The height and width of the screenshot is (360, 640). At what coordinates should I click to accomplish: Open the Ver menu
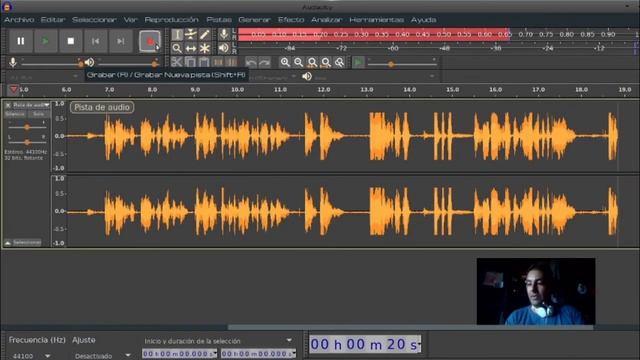[131, 20]
